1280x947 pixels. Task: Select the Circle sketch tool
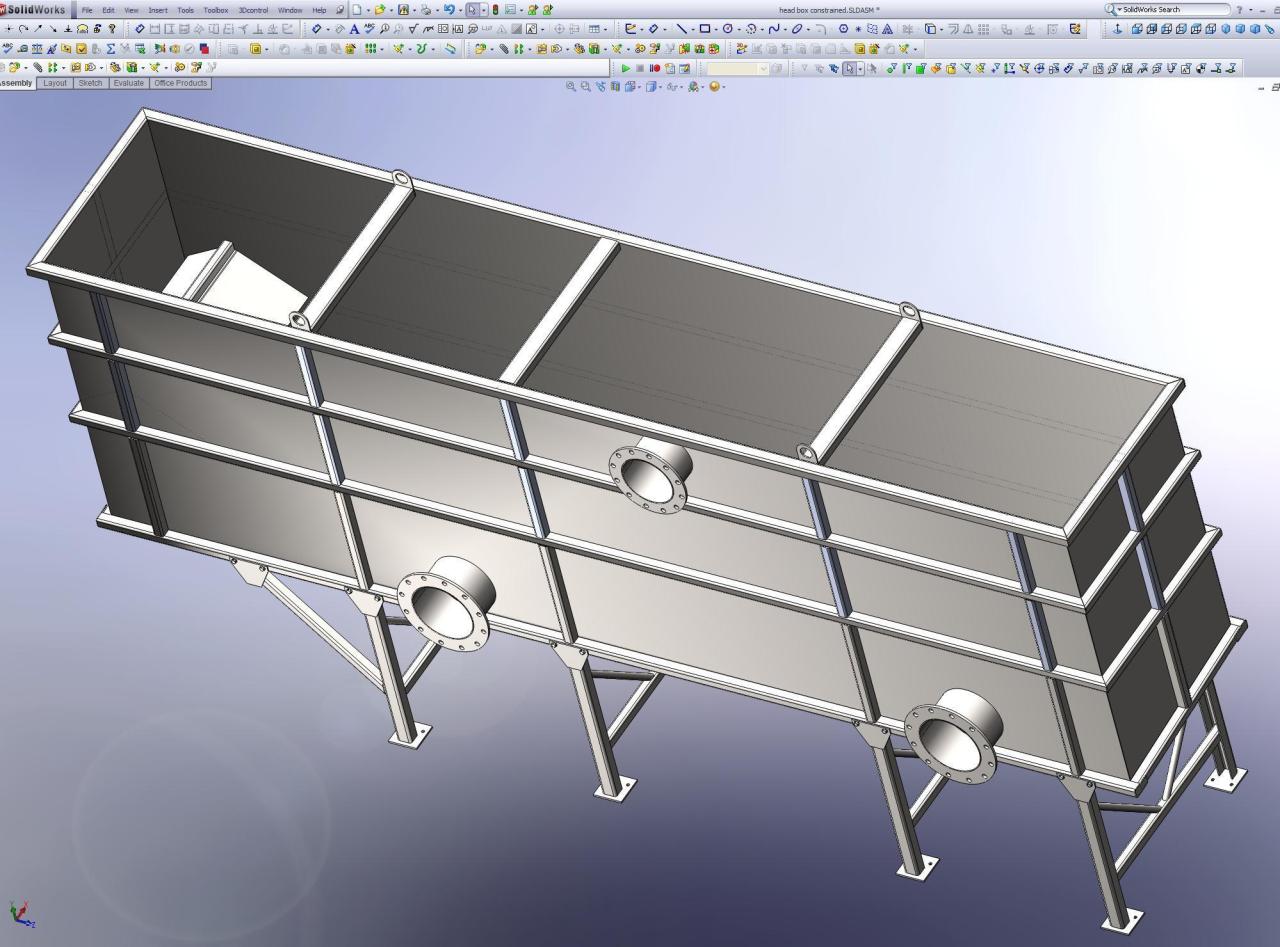tap(727, 29)
